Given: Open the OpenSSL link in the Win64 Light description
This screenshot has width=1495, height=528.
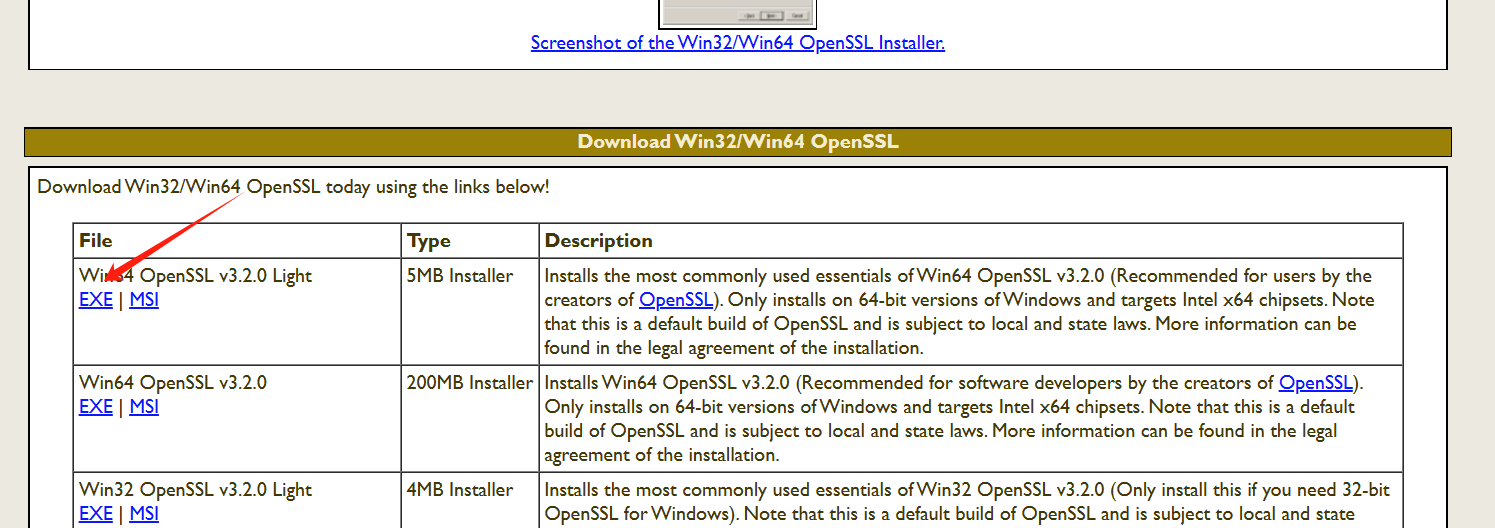Looking at the screenshot, I should pyautogui.click(x=676, y=300).
